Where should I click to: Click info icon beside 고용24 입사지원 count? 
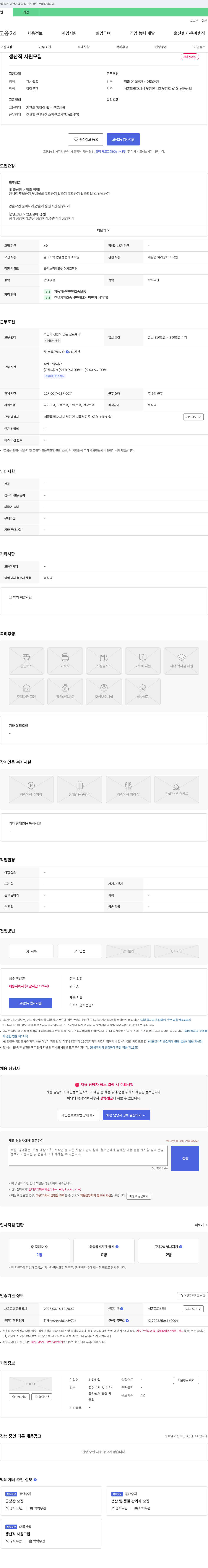[180, 1247]
